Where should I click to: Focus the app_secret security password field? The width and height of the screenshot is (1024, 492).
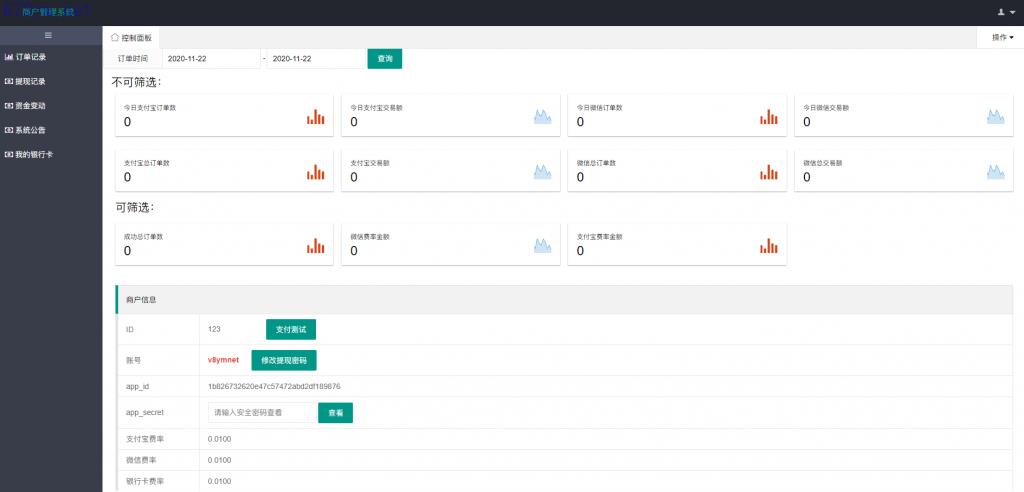pos(262,412)
